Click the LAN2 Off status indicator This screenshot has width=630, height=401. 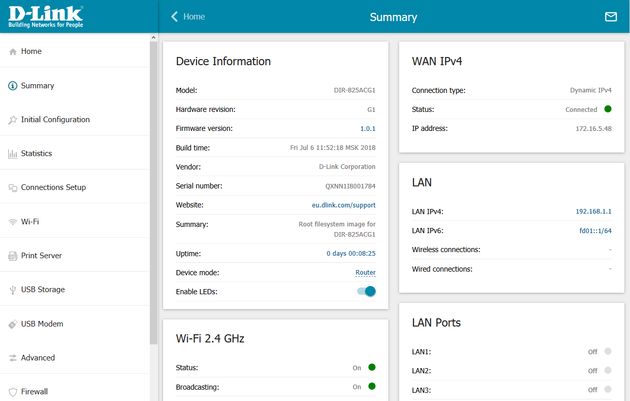[608, 370]
